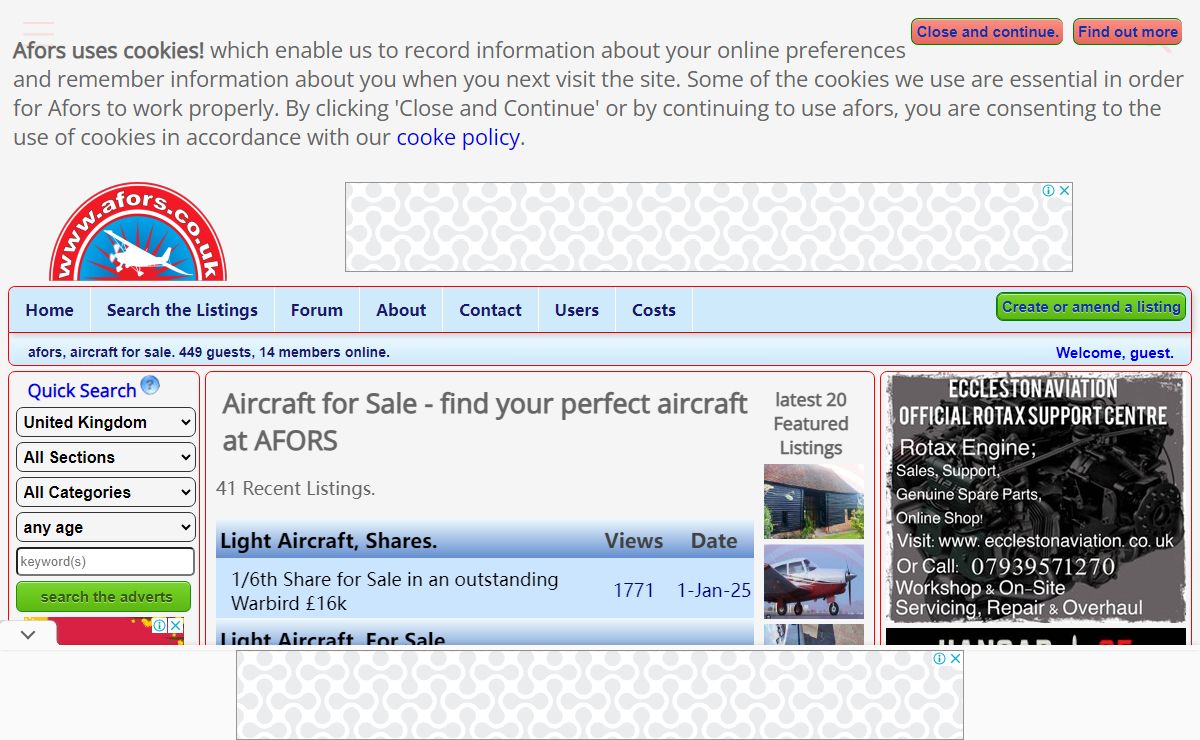The height and width of the screenshot is (740, 1200).
Task: Click the Welcome, guest. text
Action: pyautogui.click(x=1115, y=353)
